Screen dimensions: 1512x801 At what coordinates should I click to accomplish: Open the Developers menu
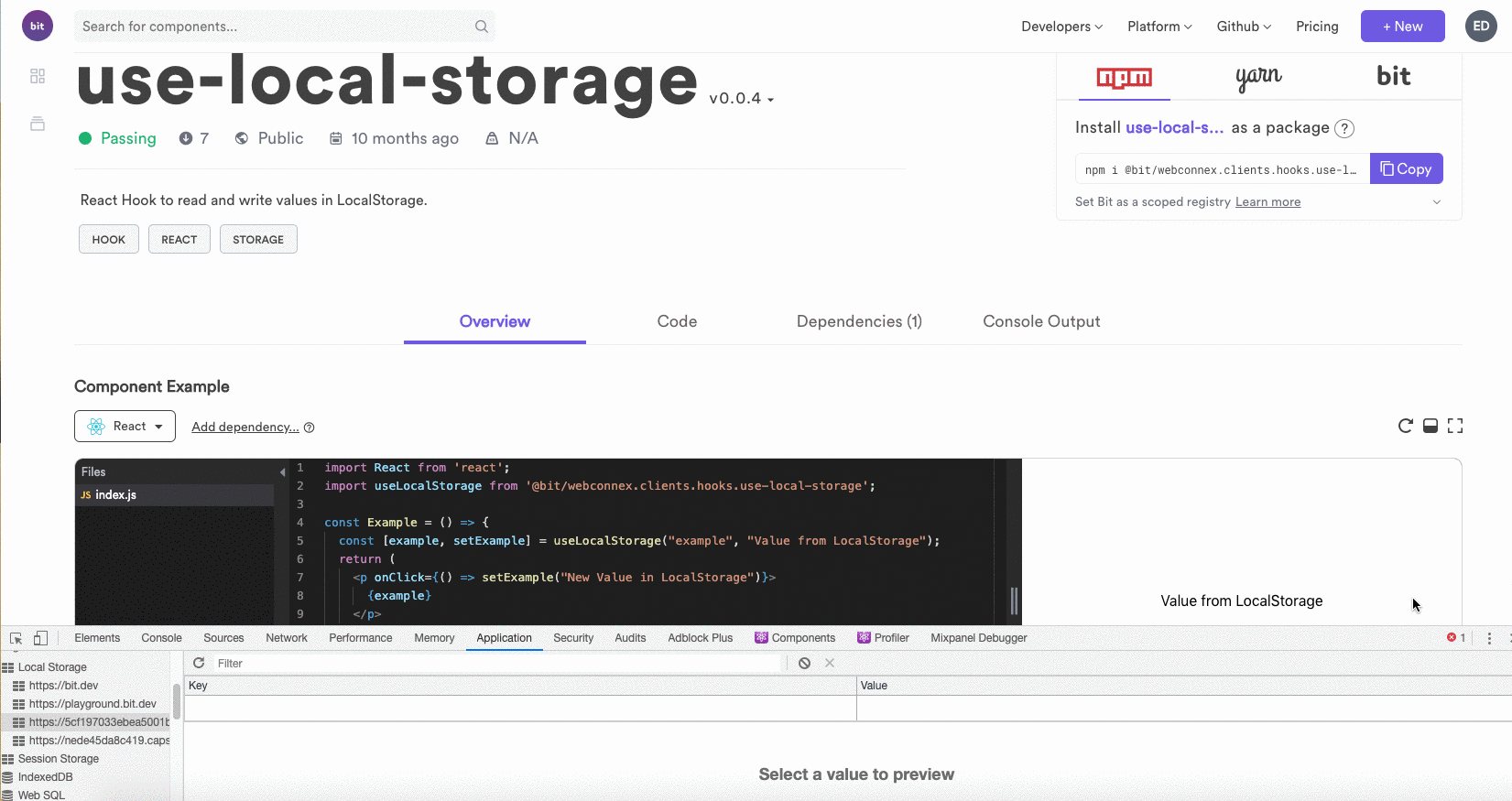[1061, 27]
